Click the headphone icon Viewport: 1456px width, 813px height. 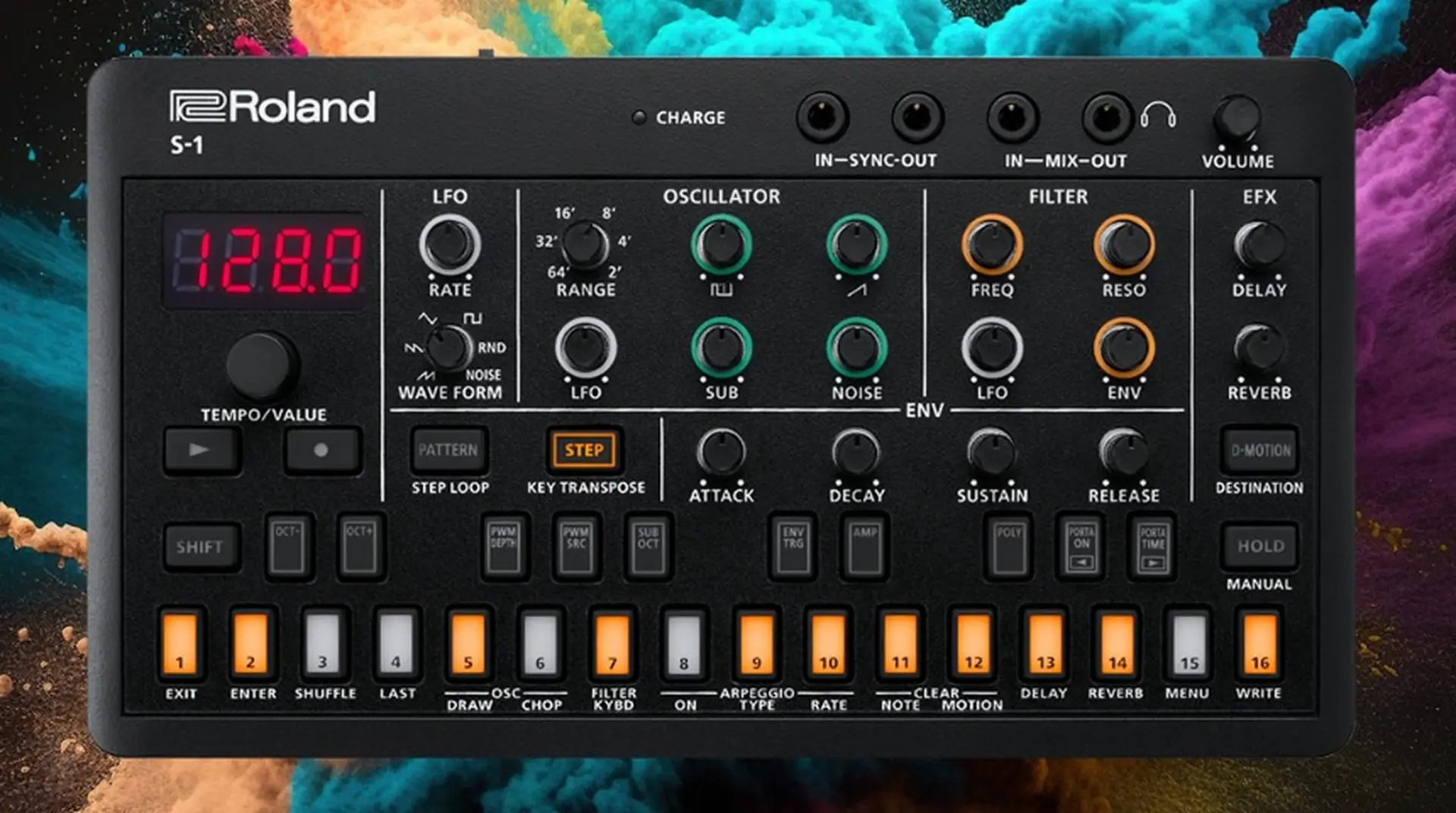coord(1158,116)
